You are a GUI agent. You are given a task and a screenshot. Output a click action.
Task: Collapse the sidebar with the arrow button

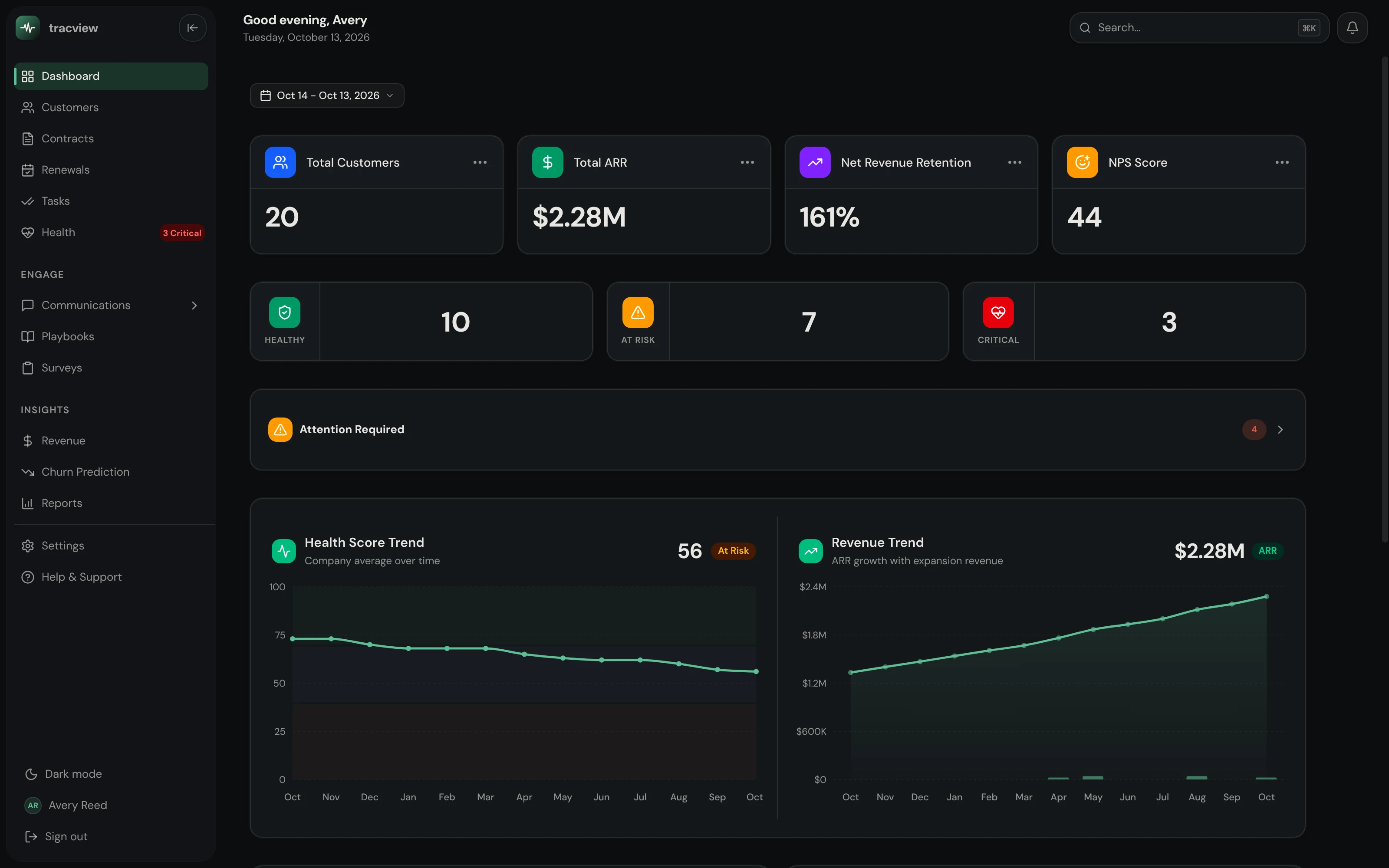click(x=192, y=27)
